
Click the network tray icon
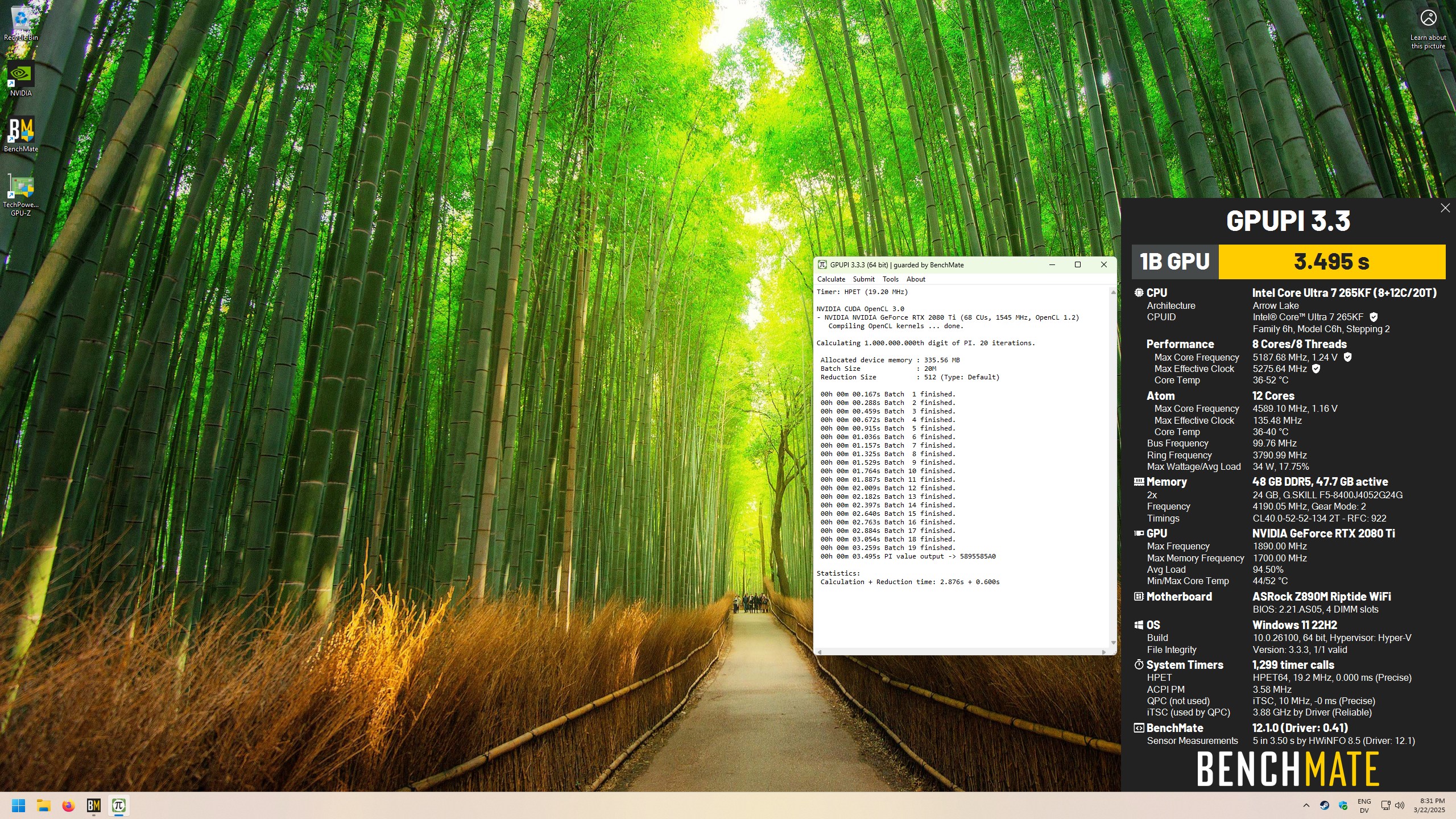point(1386,805)
